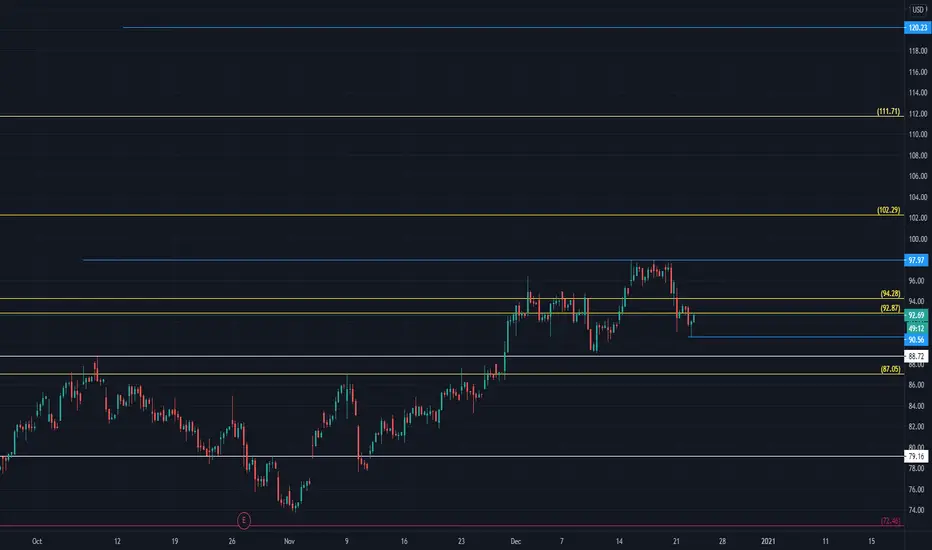Click the 84.00 price scale value

(x=916, y=406)
